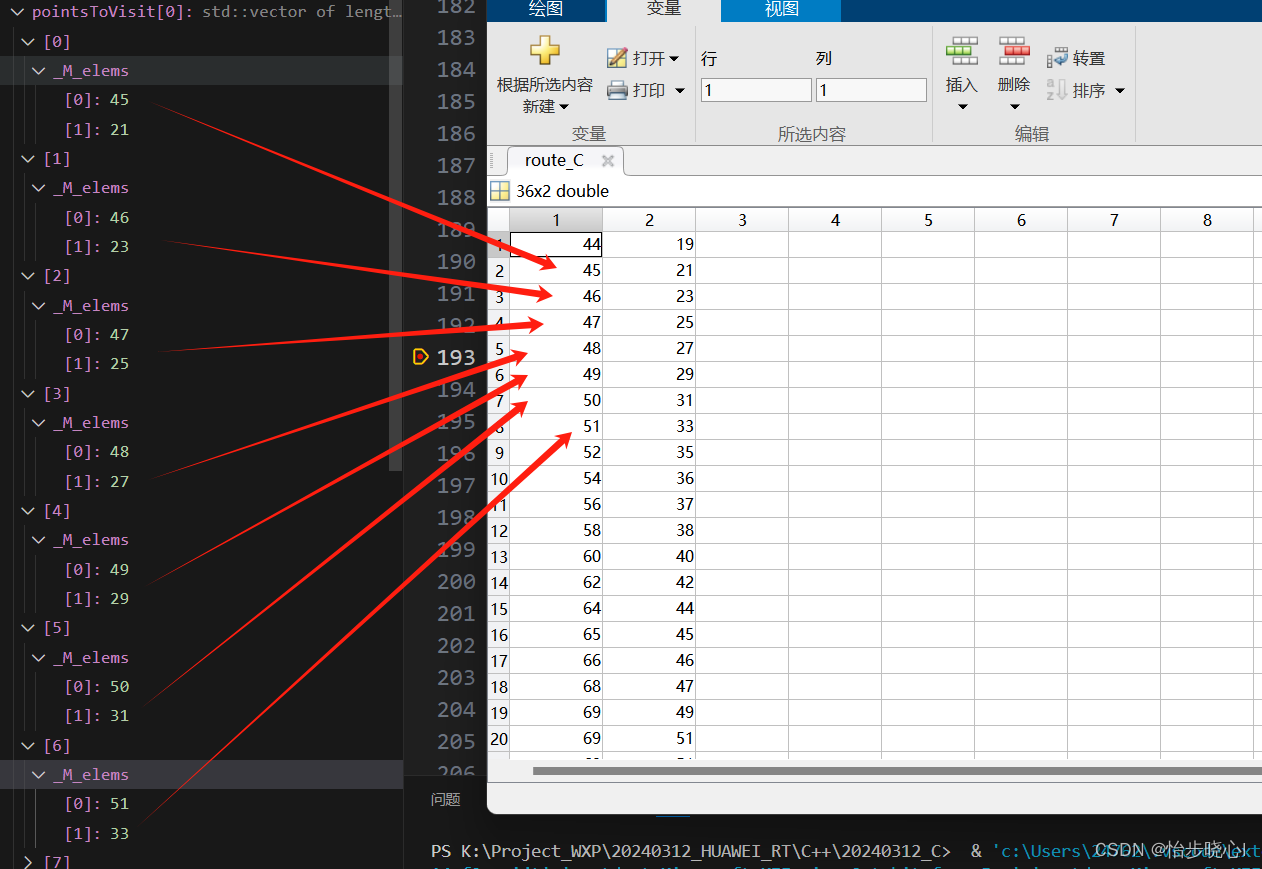Select the variable row '[1]: 25'

click(x=200, y=364)
